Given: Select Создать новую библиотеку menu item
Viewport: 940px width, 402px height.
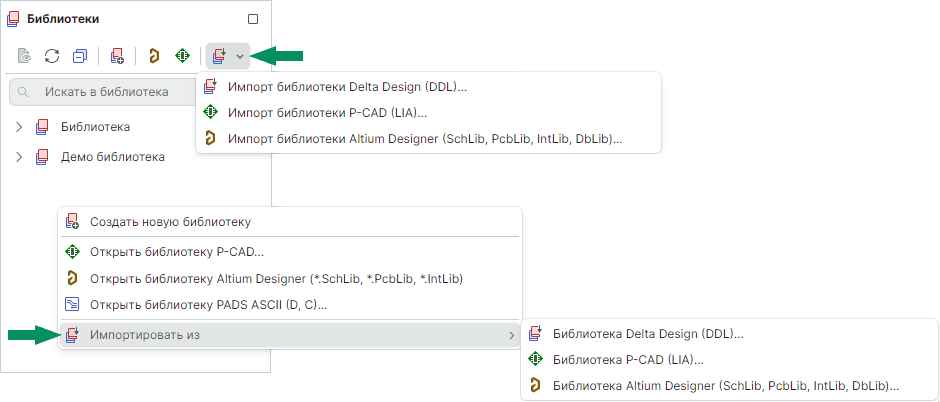Looking at the screenshot, I should pos(170,222).
